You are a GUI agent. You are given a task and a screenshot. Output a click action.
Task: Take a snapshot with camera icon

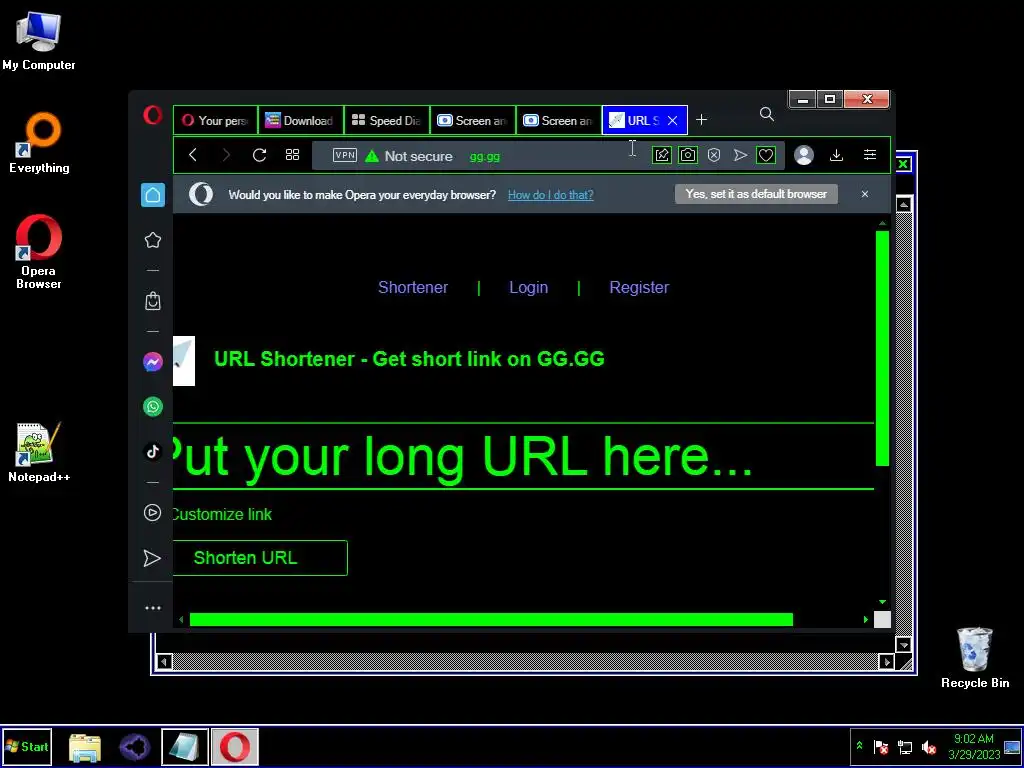coord(688,155)
